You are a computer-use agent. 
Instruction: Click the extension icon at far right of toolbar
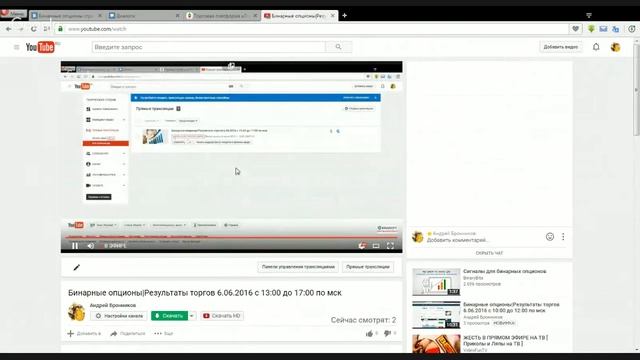[x=632, y=29]
